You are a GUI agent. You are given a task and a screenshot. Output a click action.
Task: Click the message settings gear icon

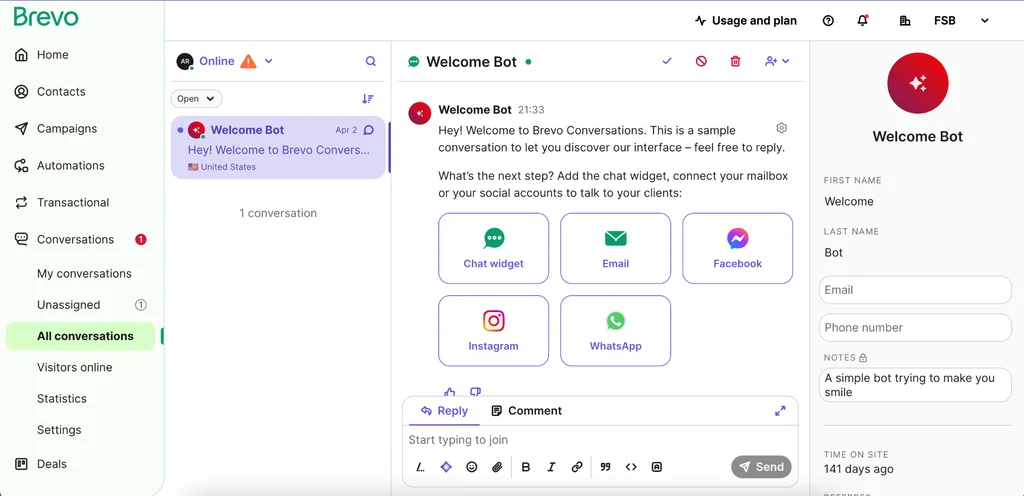[x=782, y=127]
